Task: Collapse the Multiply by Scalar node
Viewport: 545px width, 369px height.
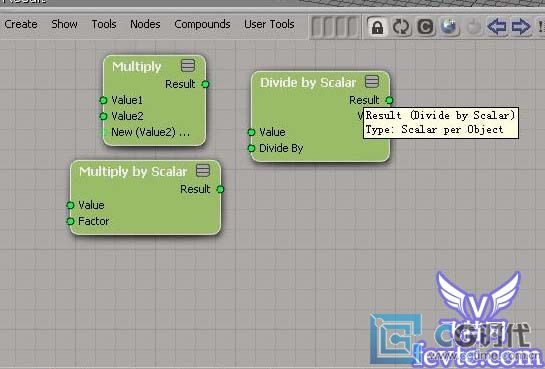Action: point(203,171)
